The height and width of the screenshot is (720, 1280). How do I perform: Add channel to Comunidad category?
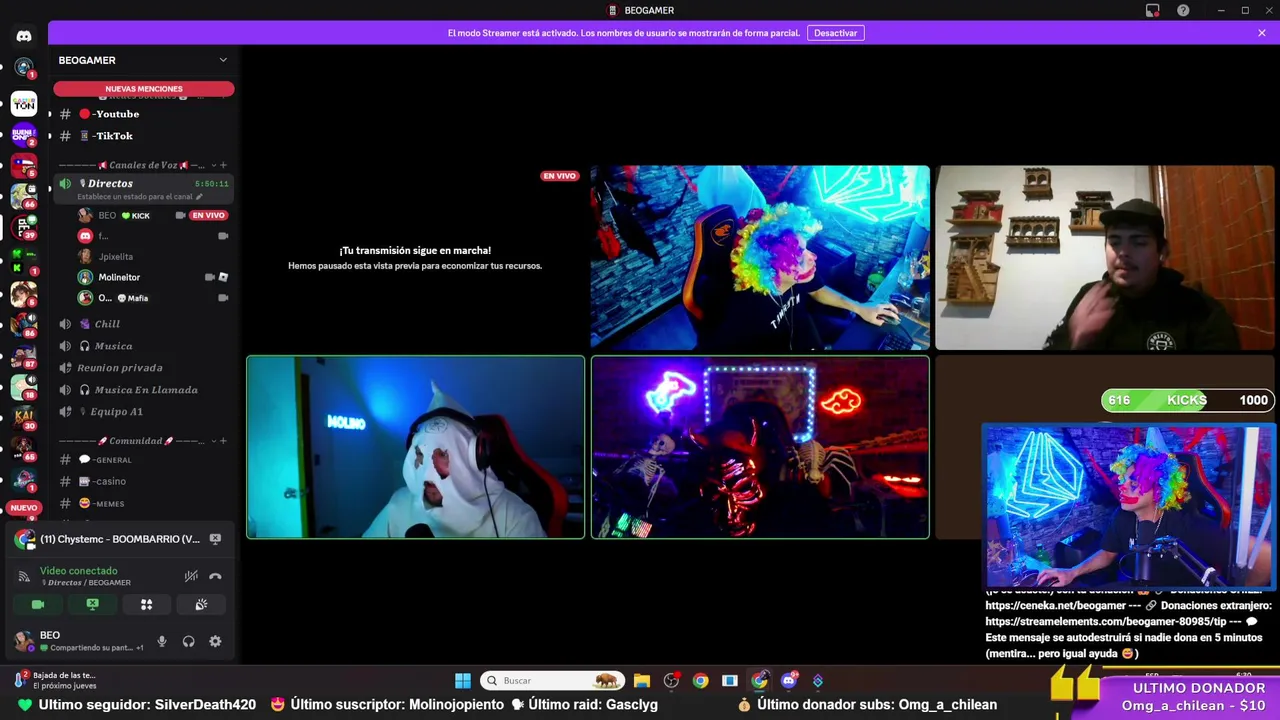(x=223, y=441)
